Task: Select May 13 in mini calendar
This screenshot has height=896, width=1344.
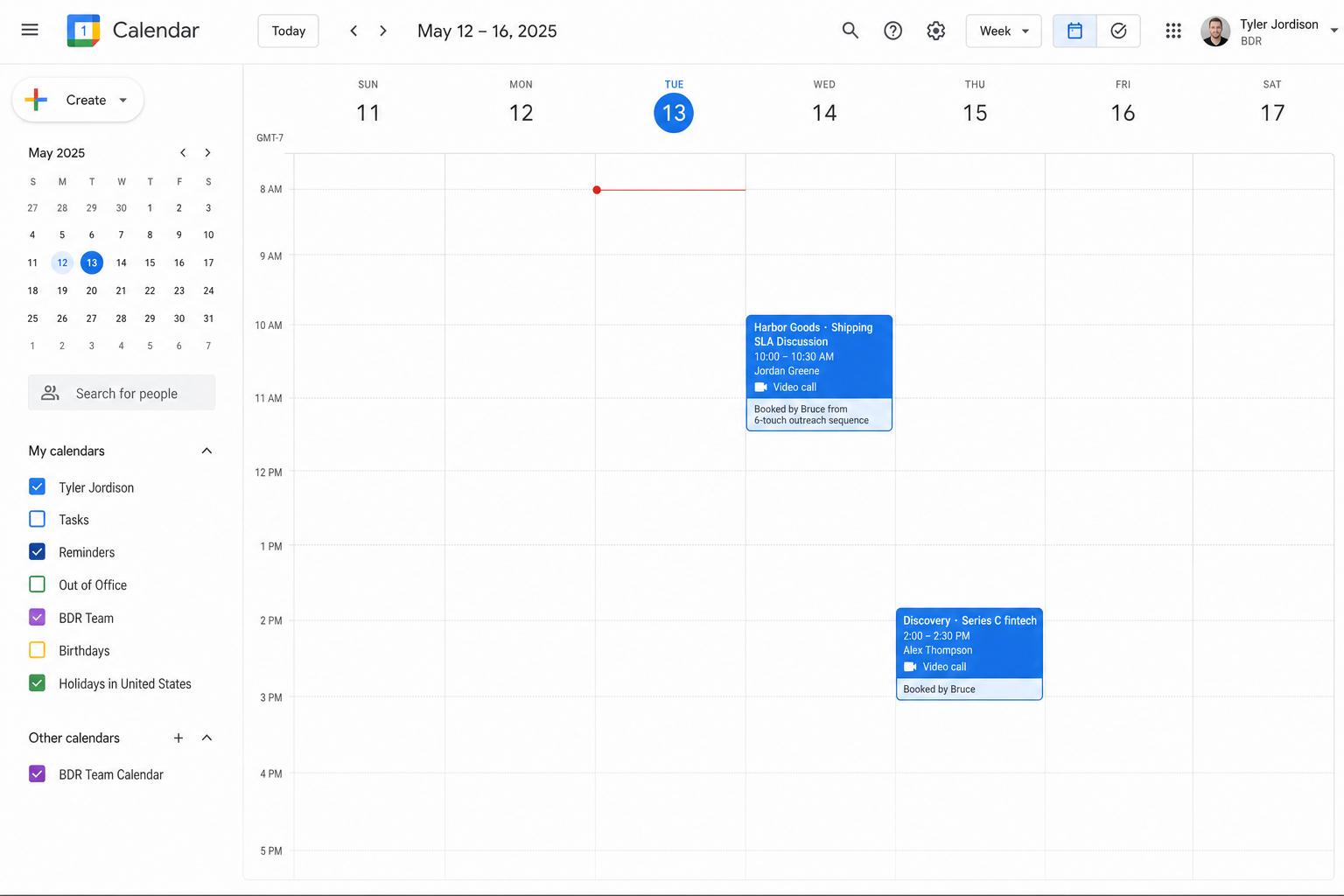Action: 92,262
